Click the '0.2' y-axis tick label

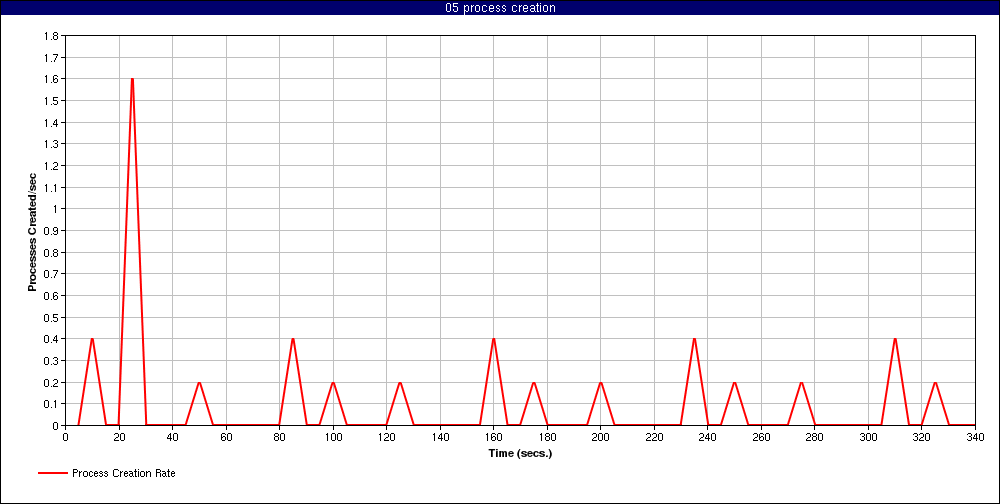pos(51,382)
